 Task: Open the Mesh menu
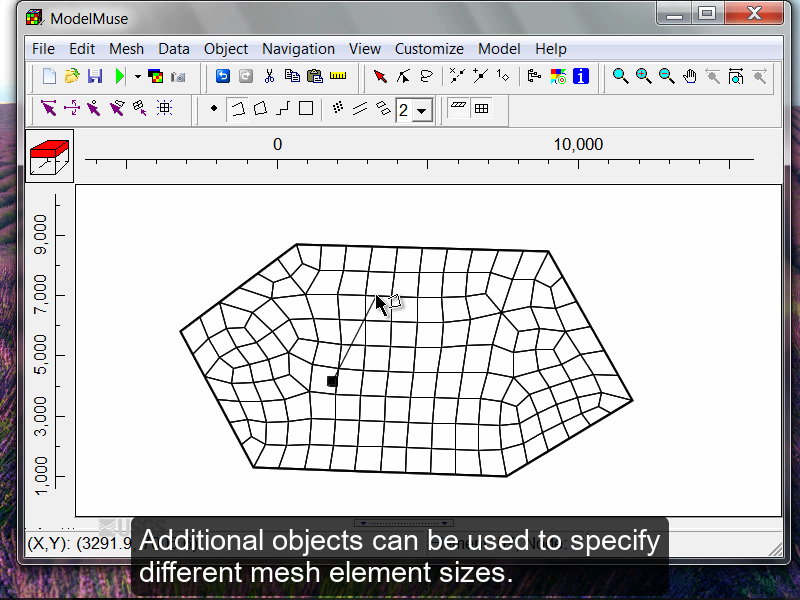click(x=127, y=48)
